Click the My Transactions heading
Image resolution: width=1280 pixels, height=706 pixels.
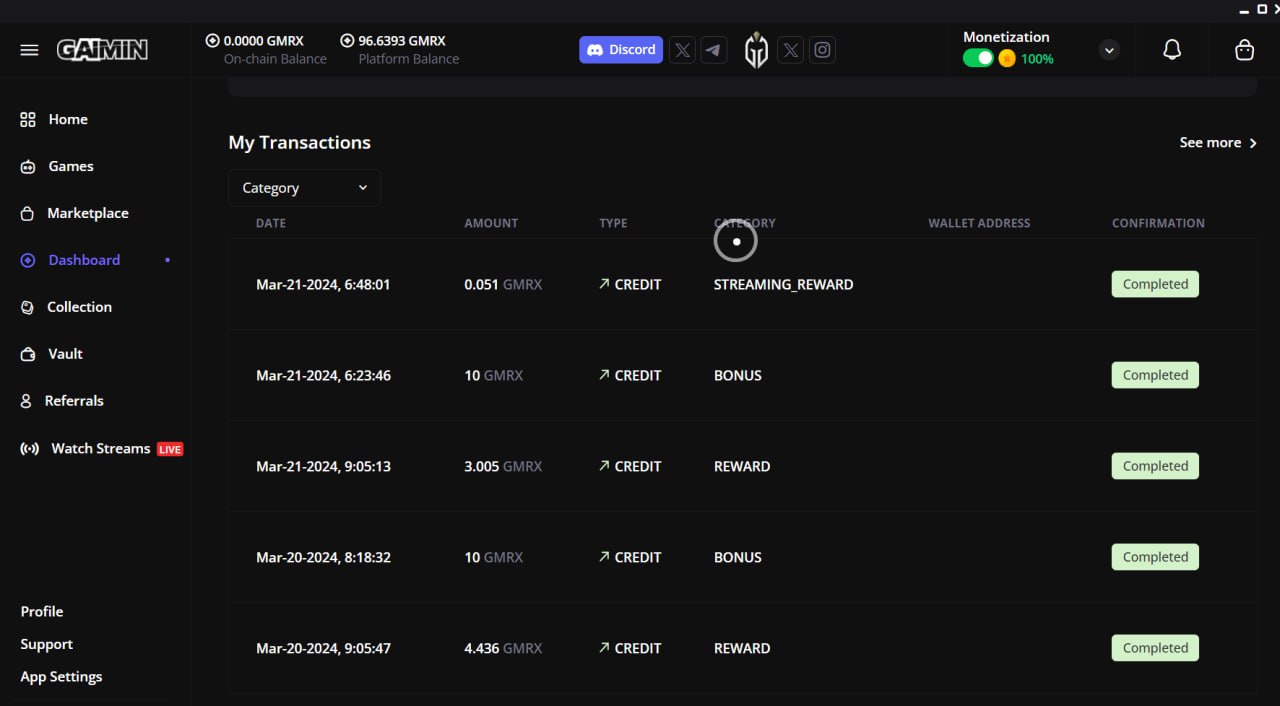point(299,143)
